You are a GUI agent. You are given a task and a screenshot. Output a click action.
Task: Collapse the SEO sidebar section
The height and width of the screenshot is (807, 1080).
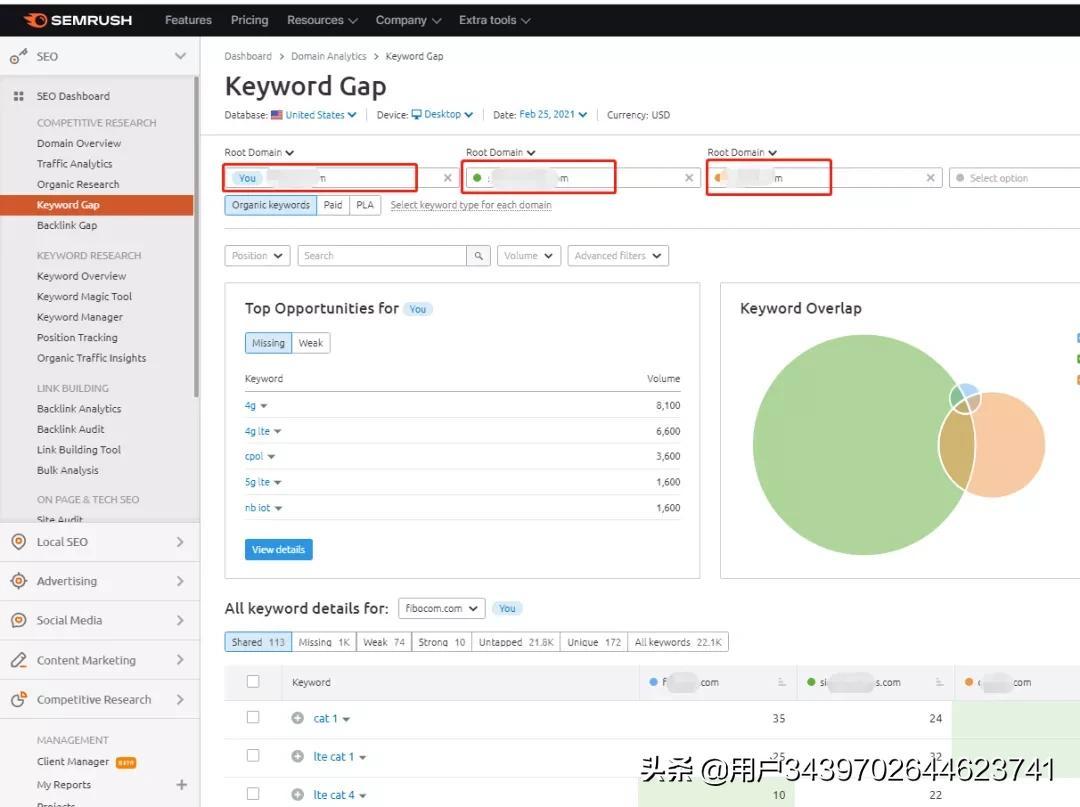click(180, 56)
